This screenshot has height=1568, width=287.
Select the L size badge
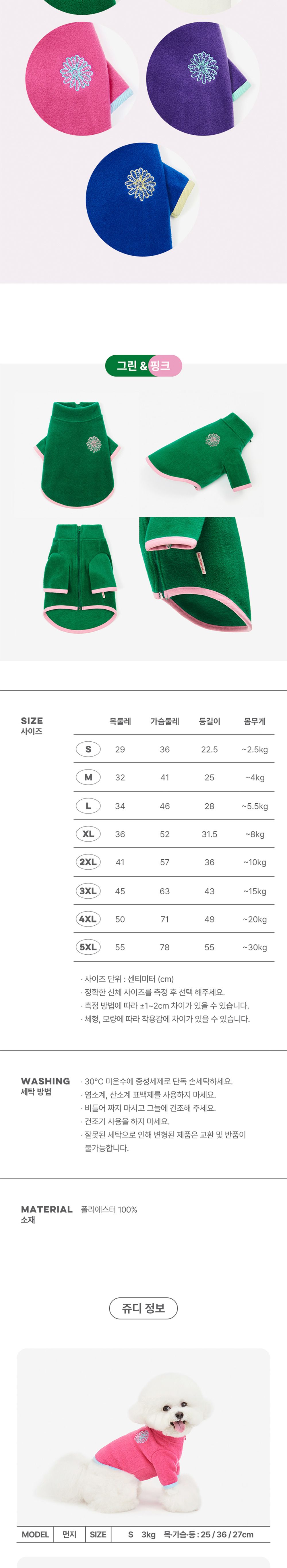[x=88, y=806]
